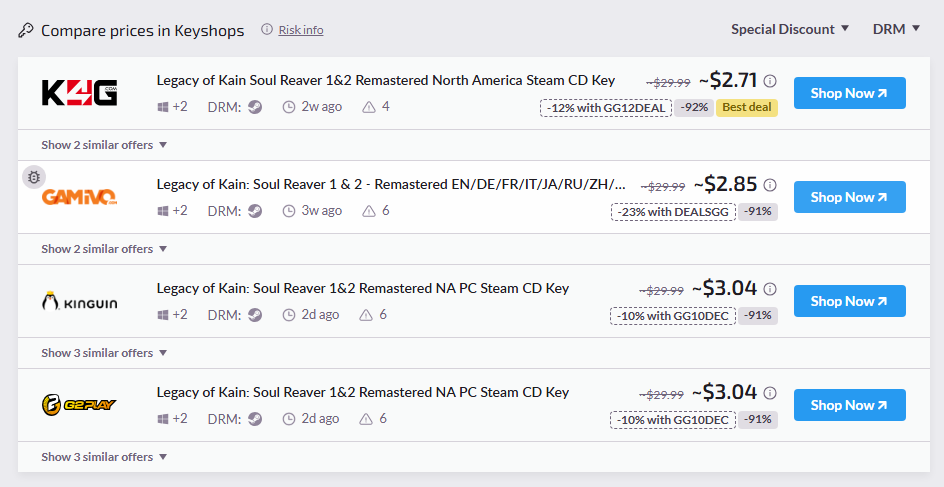
Task: Shop Now at G2PLAY
Action: [x=849, y=405]
